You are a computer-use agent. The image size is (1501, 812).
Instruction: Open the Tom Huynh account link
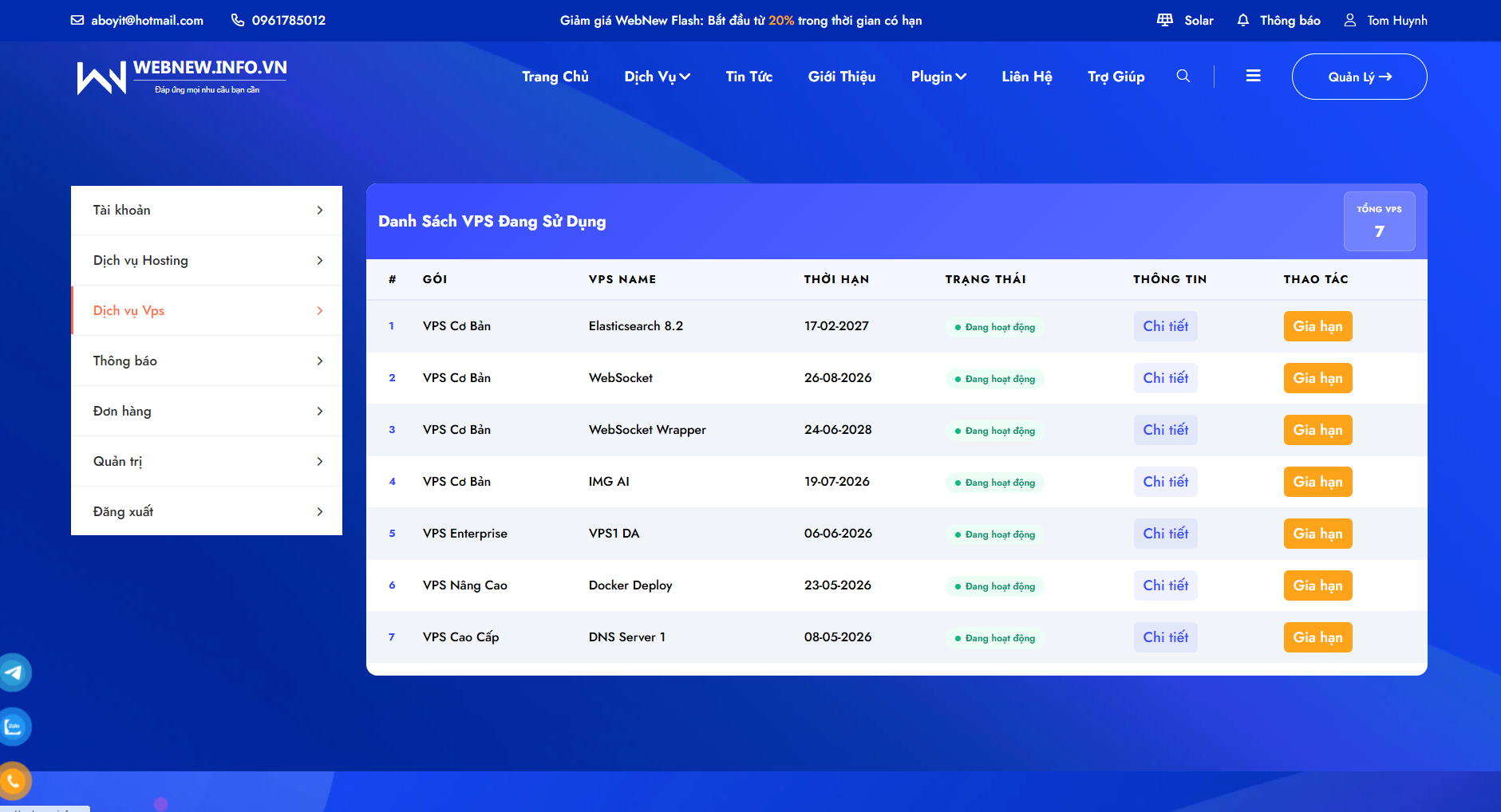click(x=1397, y=21)
